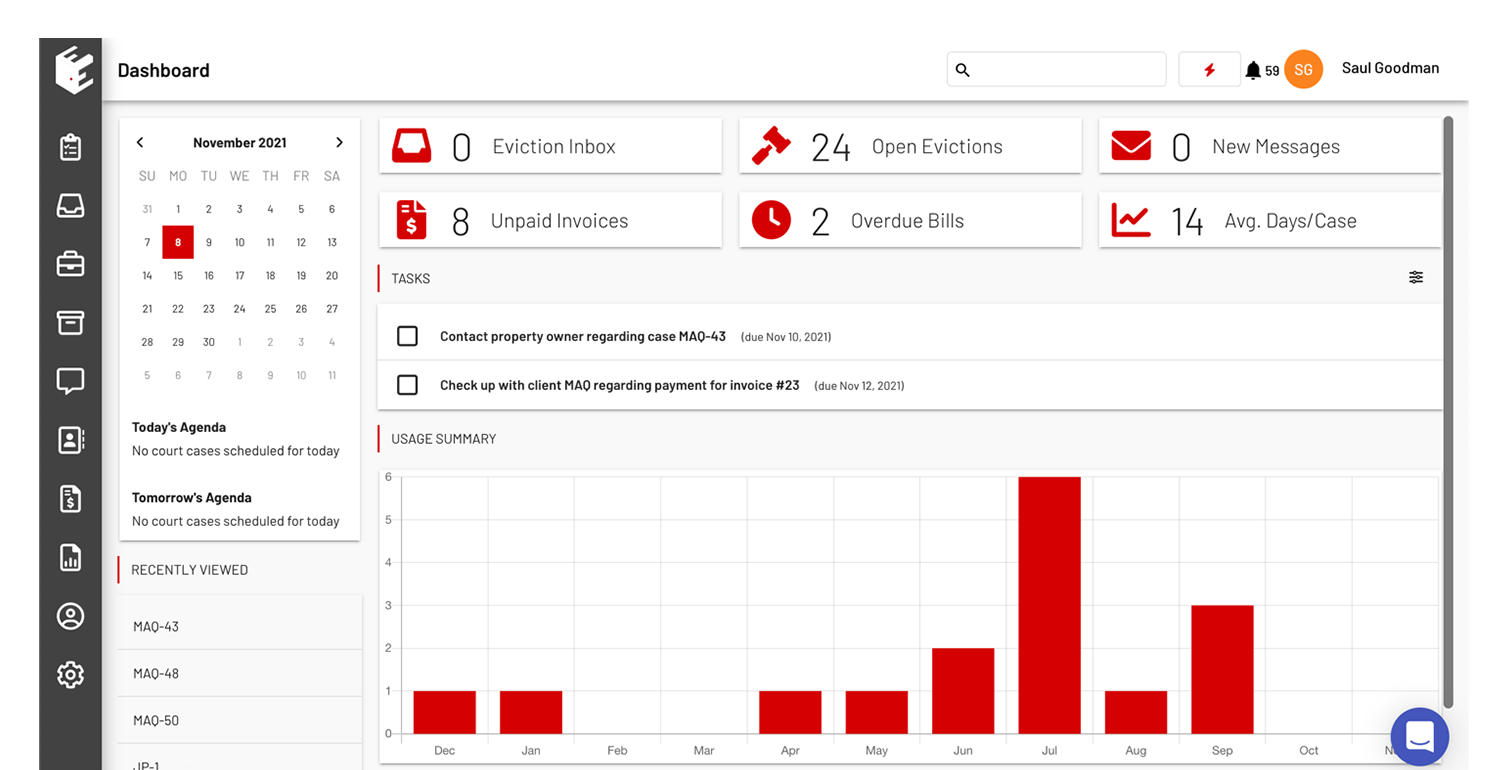Open the settings gear in sidebar
This screenshot has height=770, width=1500.
[70, 675]
